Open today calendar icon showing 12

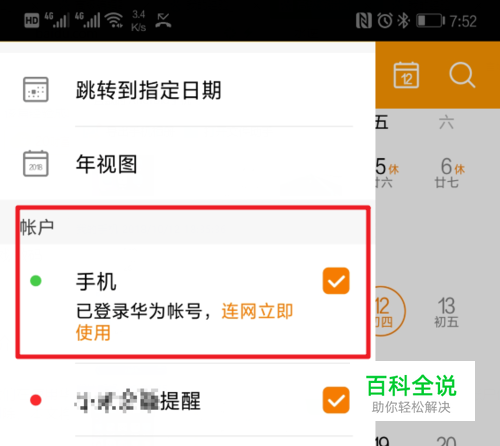pos(406,75)
